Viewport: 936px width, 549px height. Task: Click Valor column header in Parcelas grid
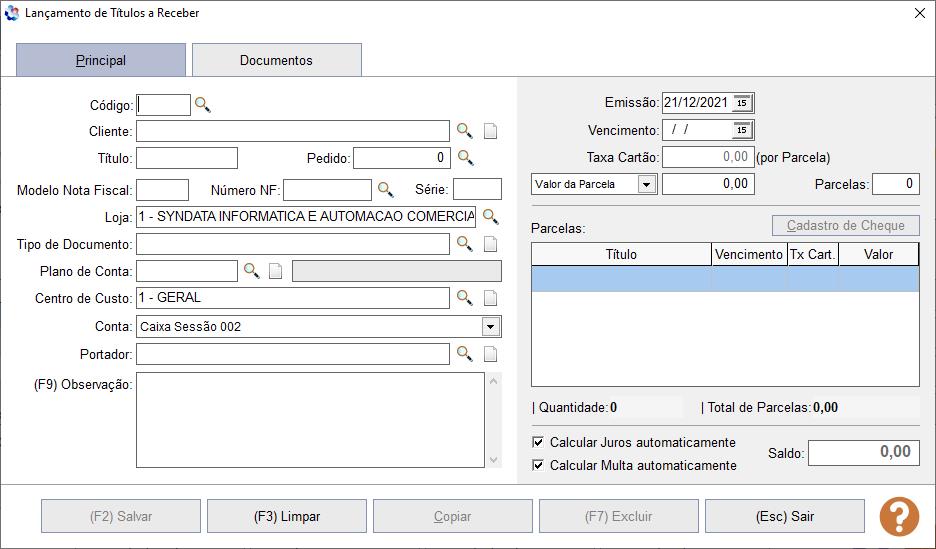coord(878,254)
